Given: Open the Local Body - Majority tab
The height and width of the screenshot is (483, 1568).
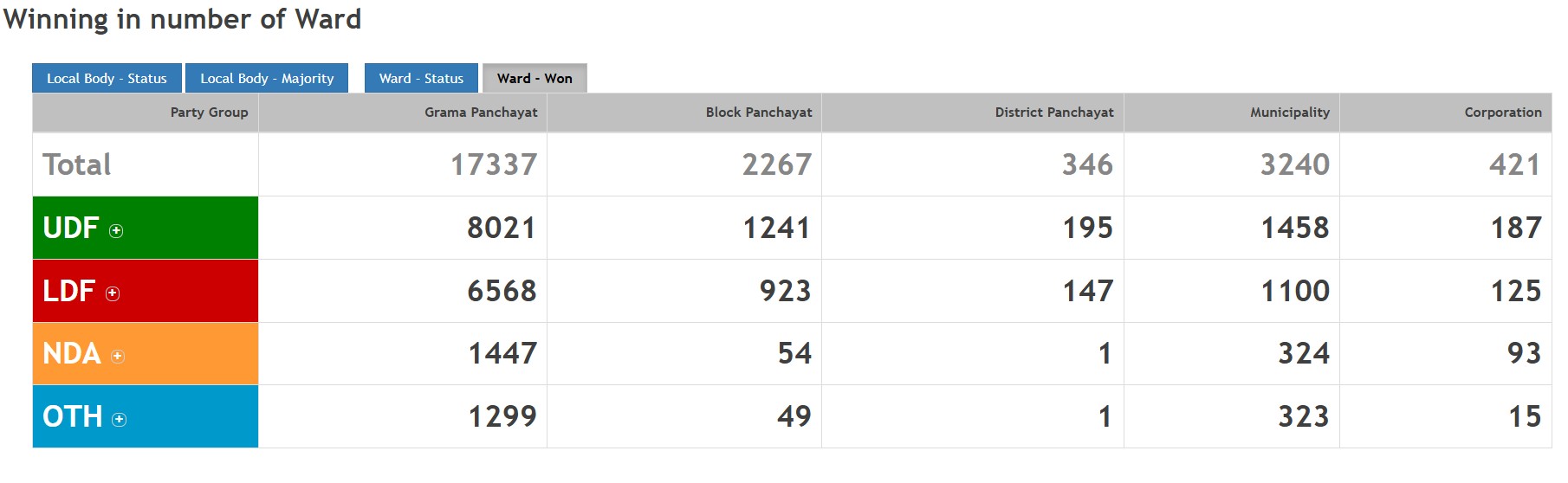Looking at the screenshot, I should pyautogui.click(x=267, y=78).
